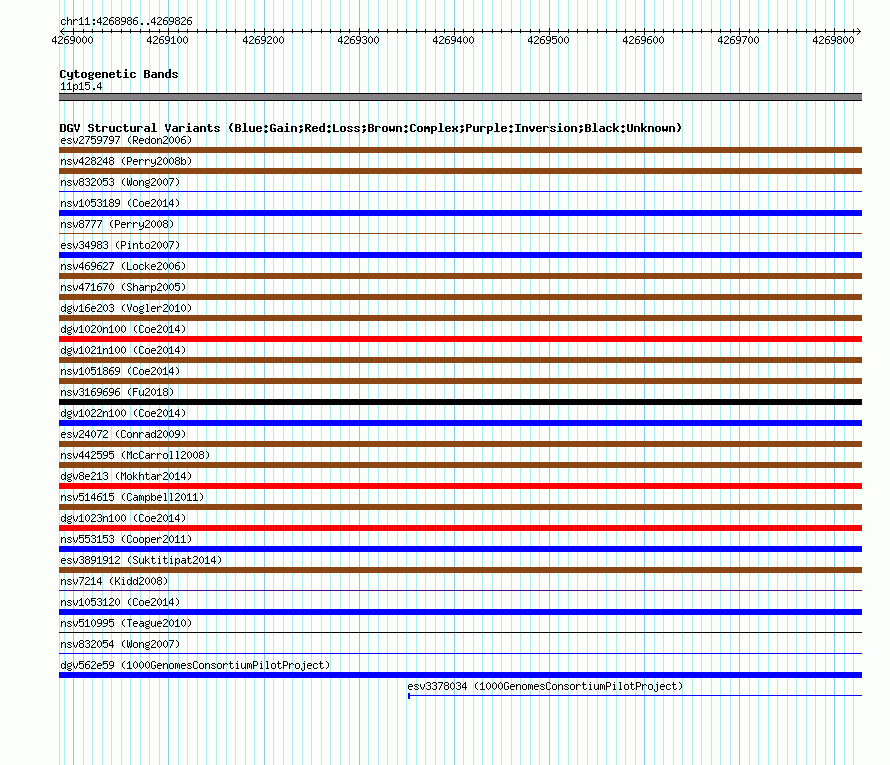Click nsv7214 (Kidd2008) variant label
The height and width of the screenshot is (765, 890).
(x=114, y=581)
